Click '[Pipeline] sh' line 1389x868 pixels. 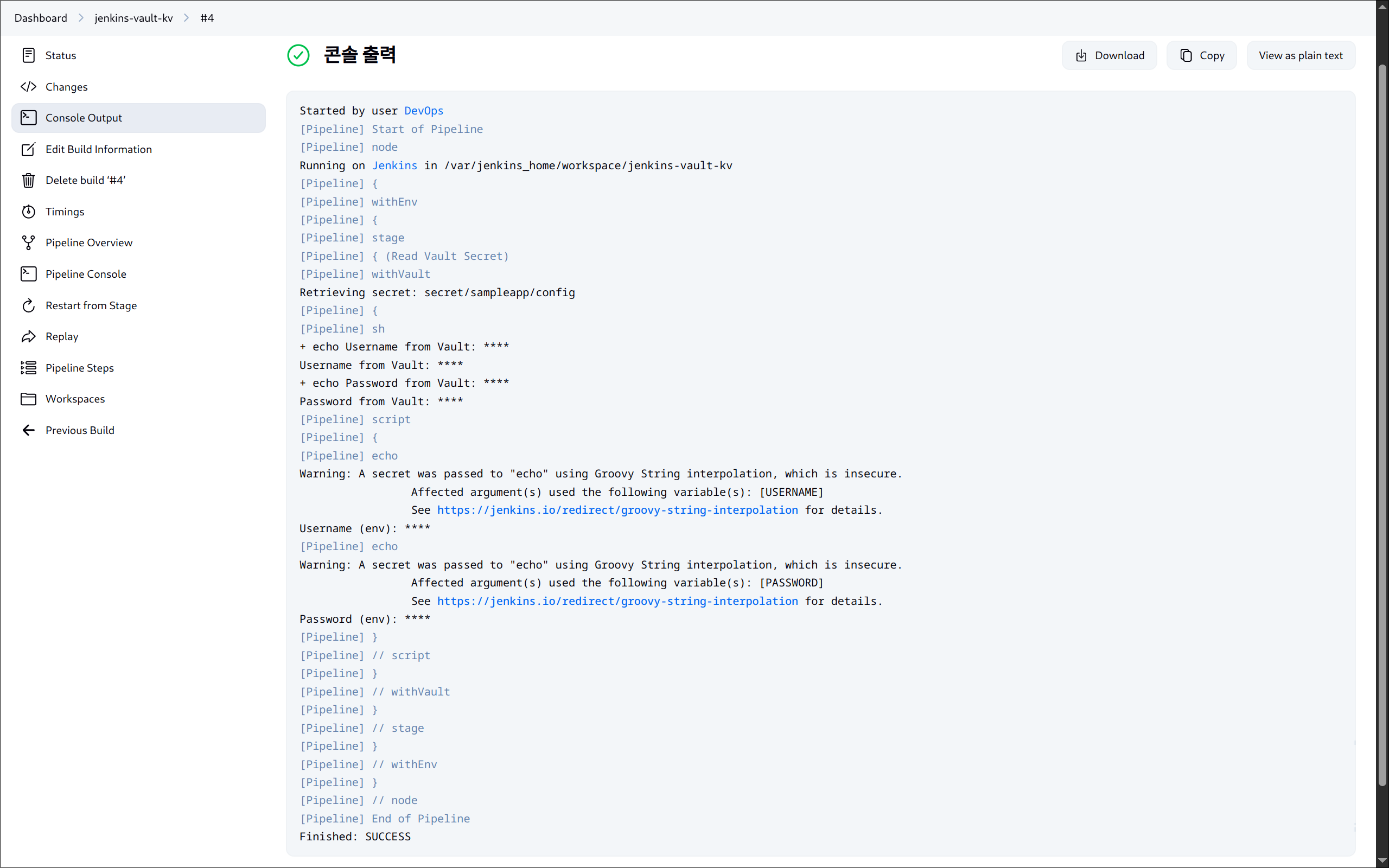point(342,328)
